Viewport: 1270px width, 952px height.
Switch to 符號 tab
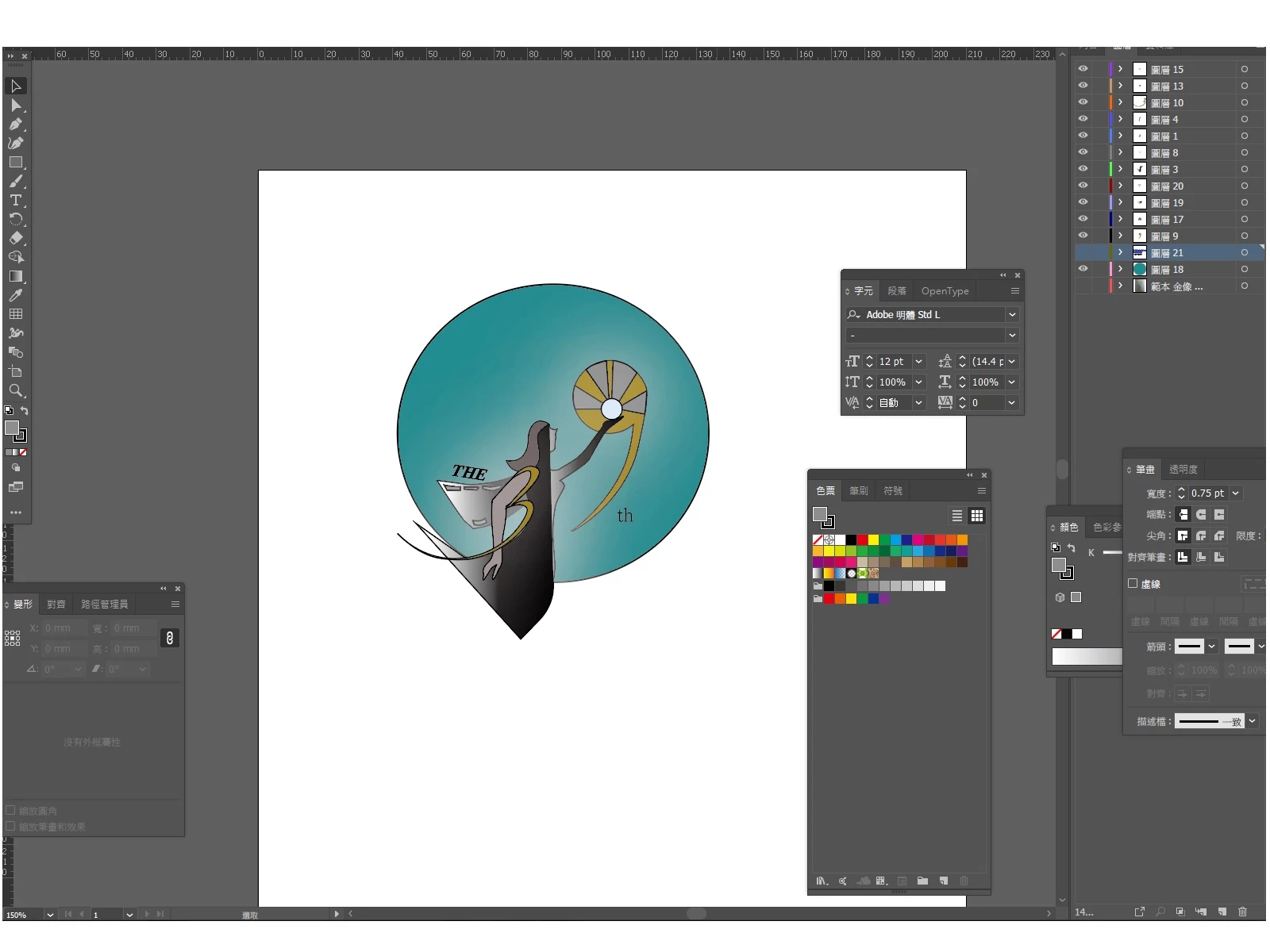point(893,491)
